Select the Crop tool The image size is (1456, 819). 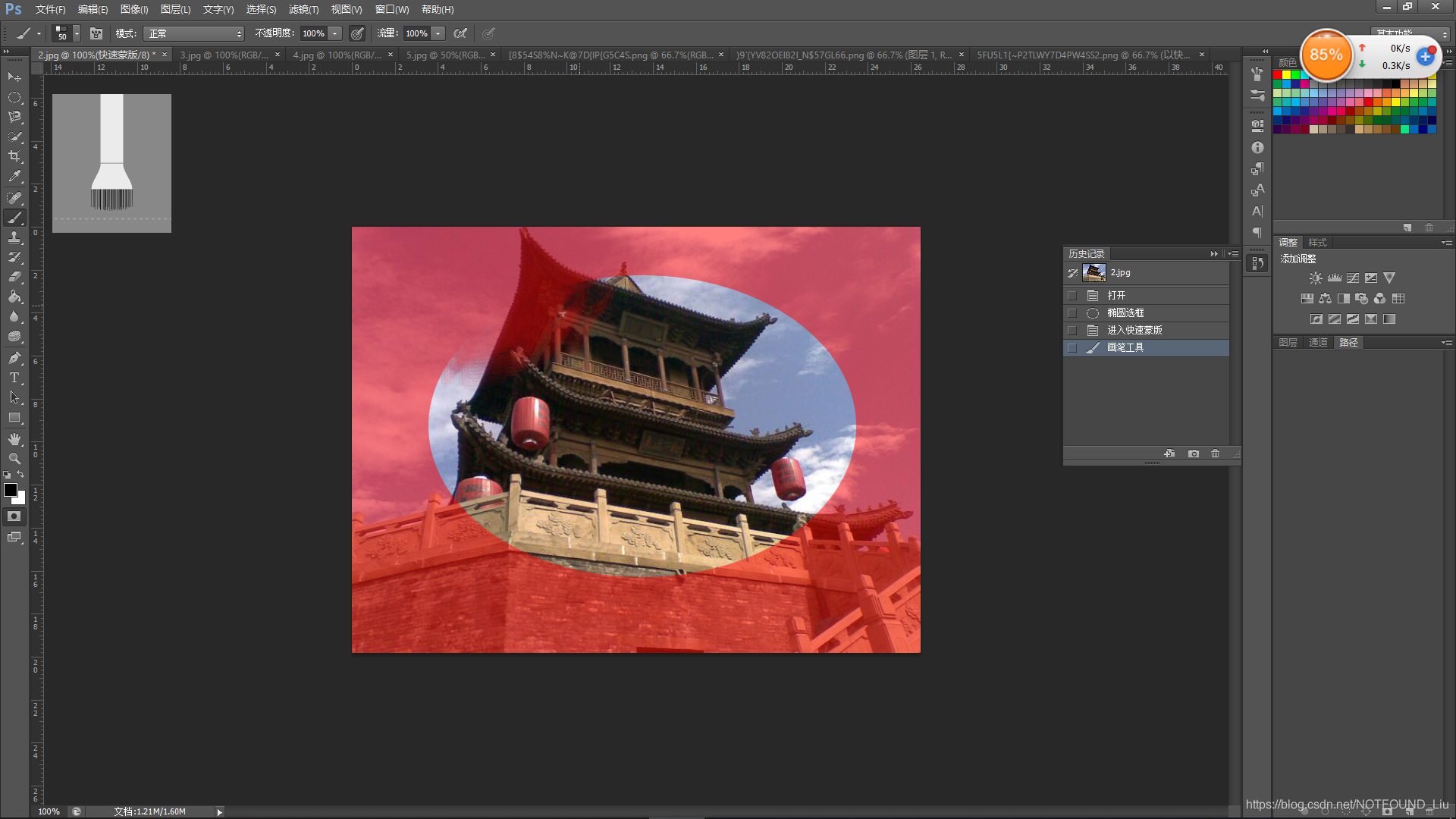[14, 156]
